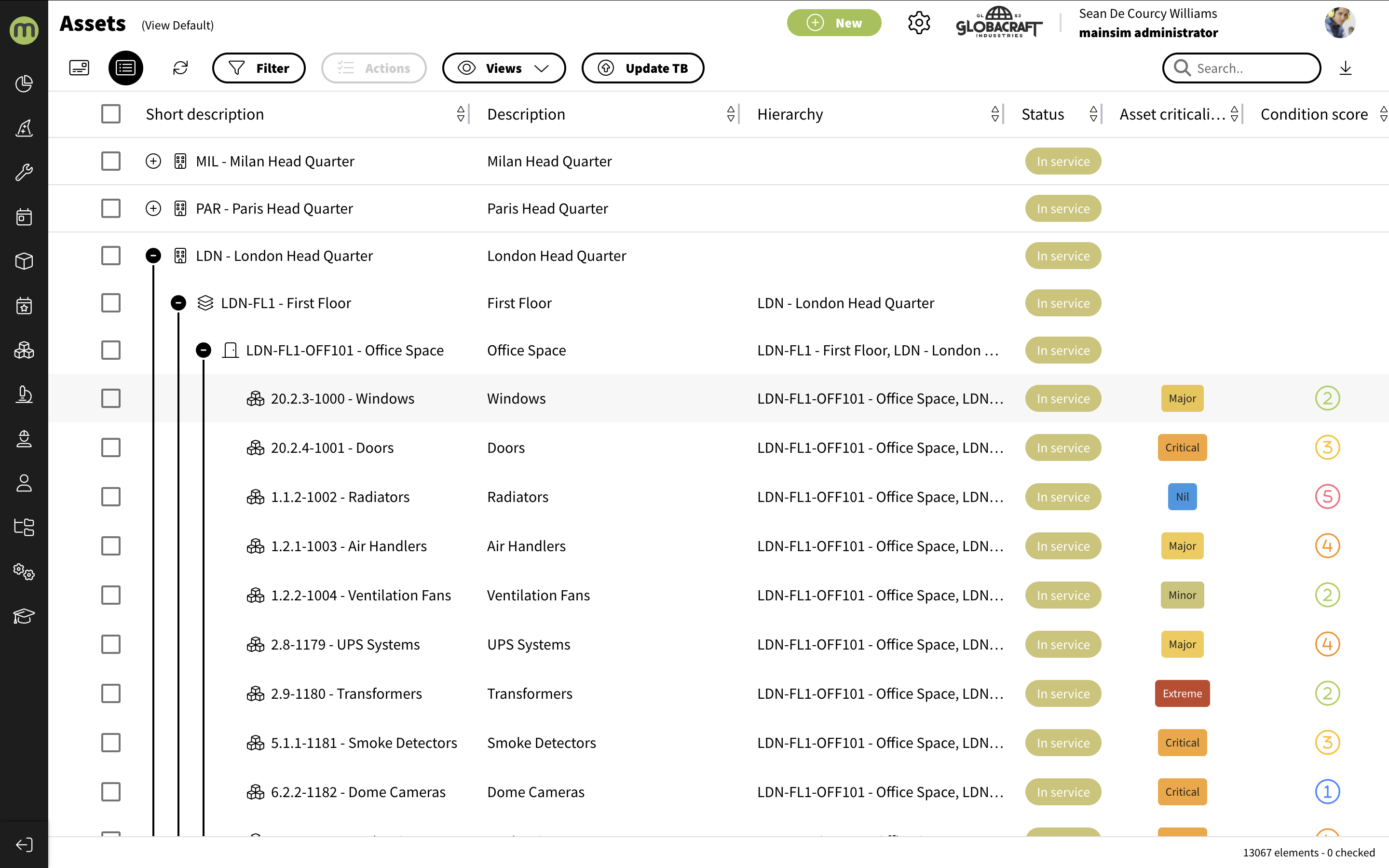
Task: Click the logout icon at sidebar bottom
Action: tap(24, 844)
